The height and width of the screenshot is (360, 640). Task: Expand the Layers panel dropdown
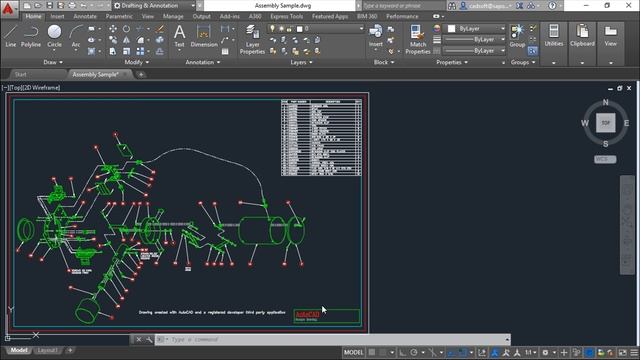[x=301, y=62]
